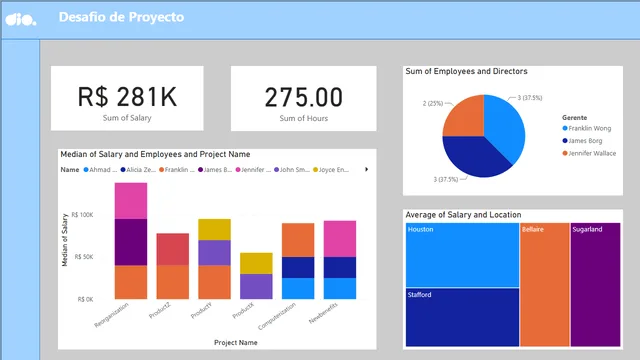Click 'Average of Salary and Location' chart title
640x360 pixels.
[x=463, y=215]
